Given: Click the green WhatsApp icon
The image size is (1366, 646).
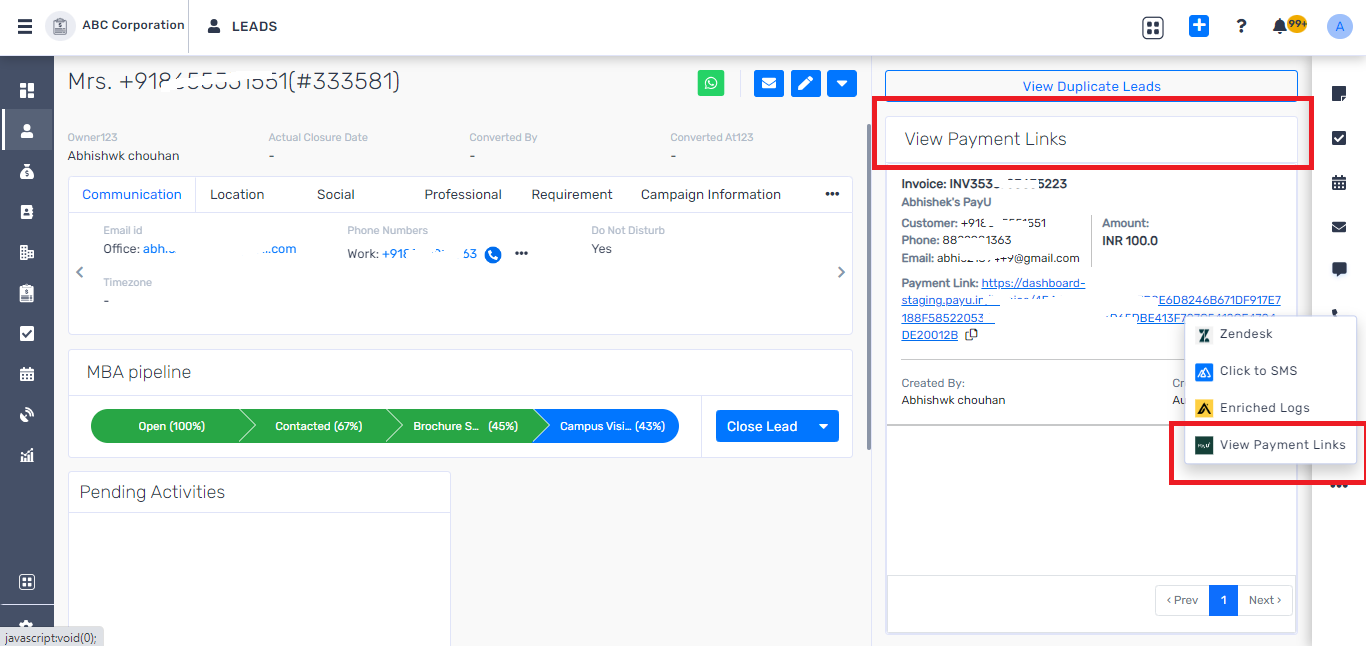Looking at the screenshot, I should point(711,83).
